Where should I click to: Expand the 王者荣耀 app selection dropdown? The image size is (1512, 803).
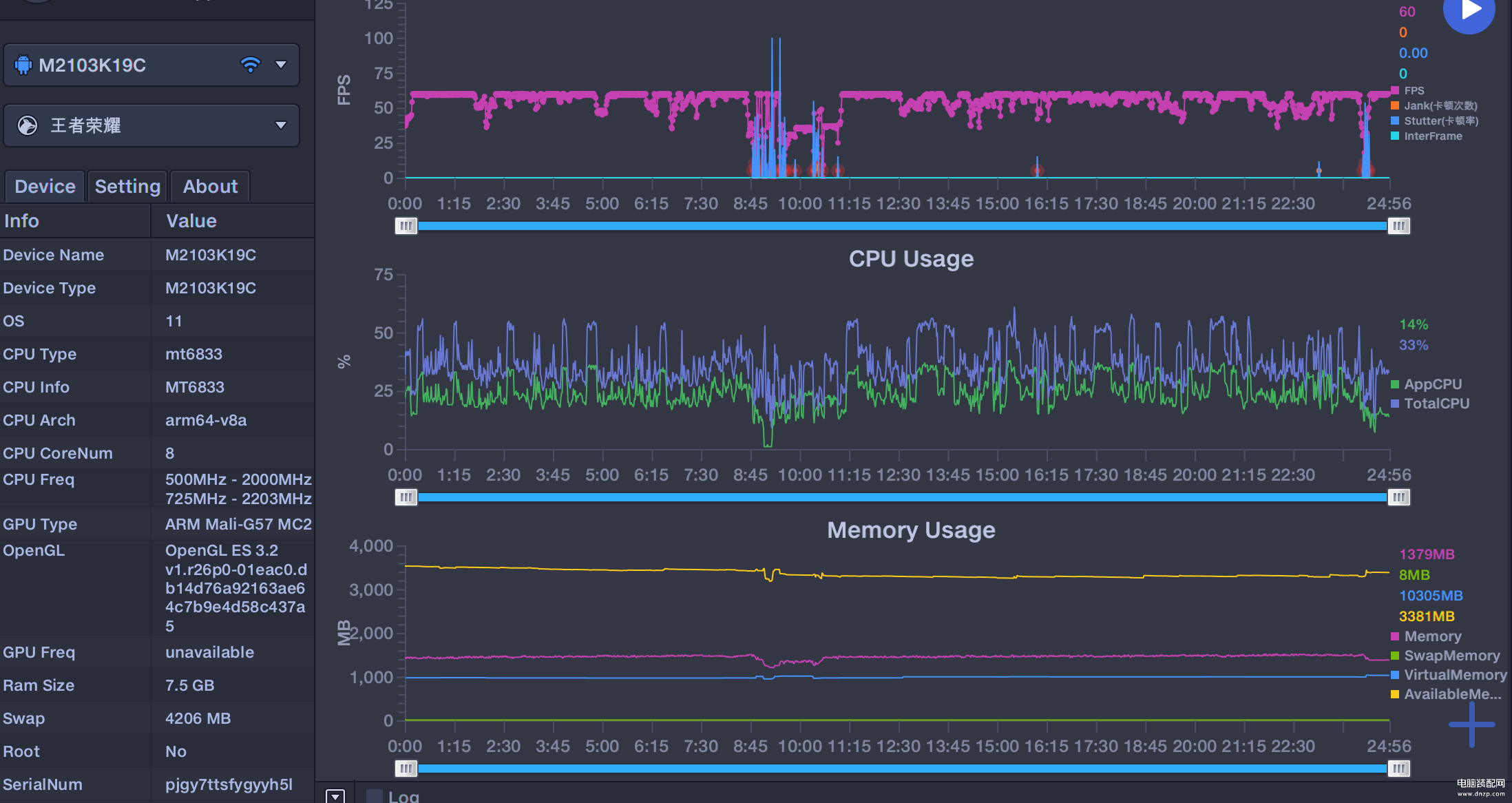[281, 125]
